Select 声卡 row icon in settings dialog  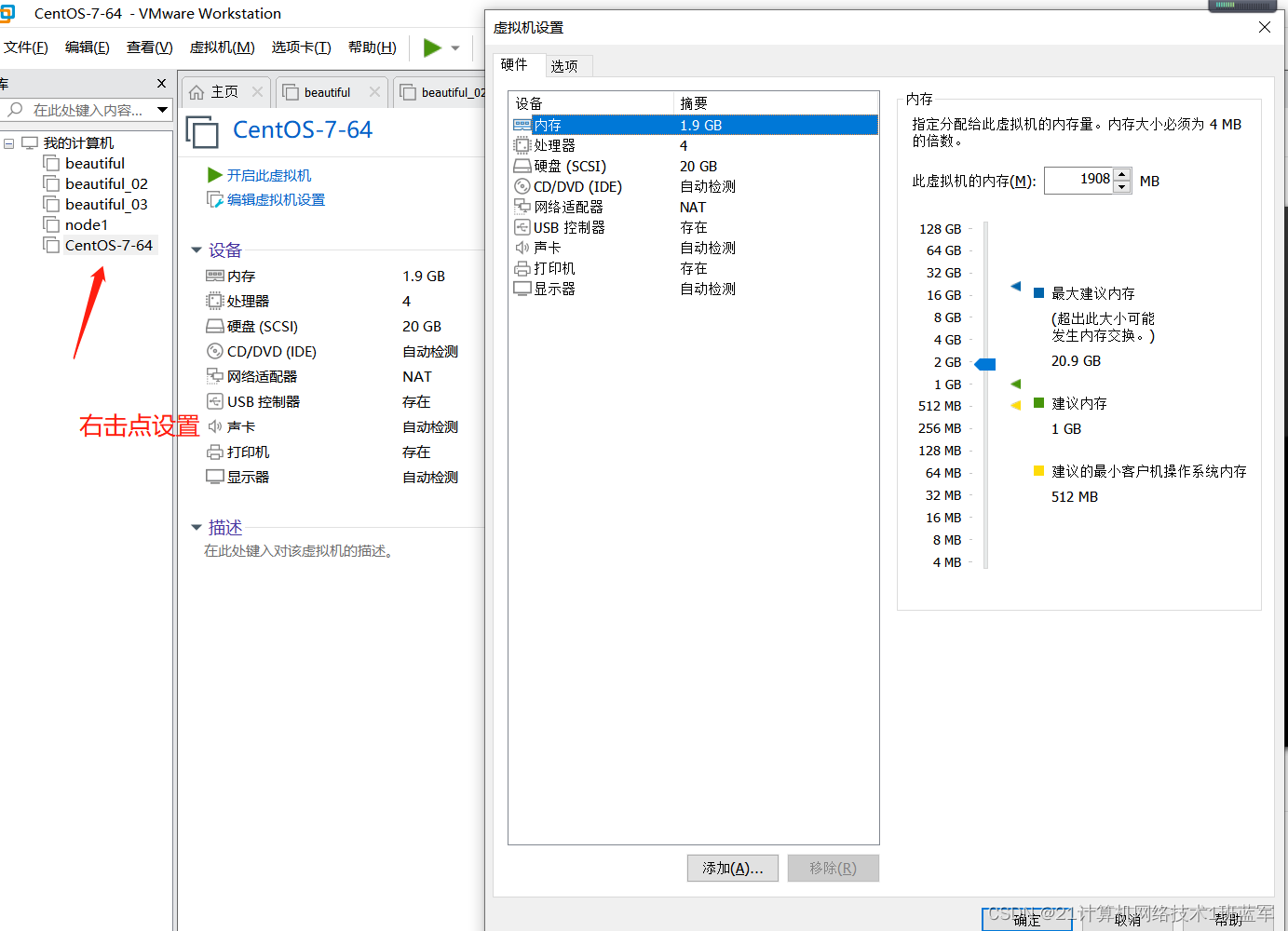point(522,249)
